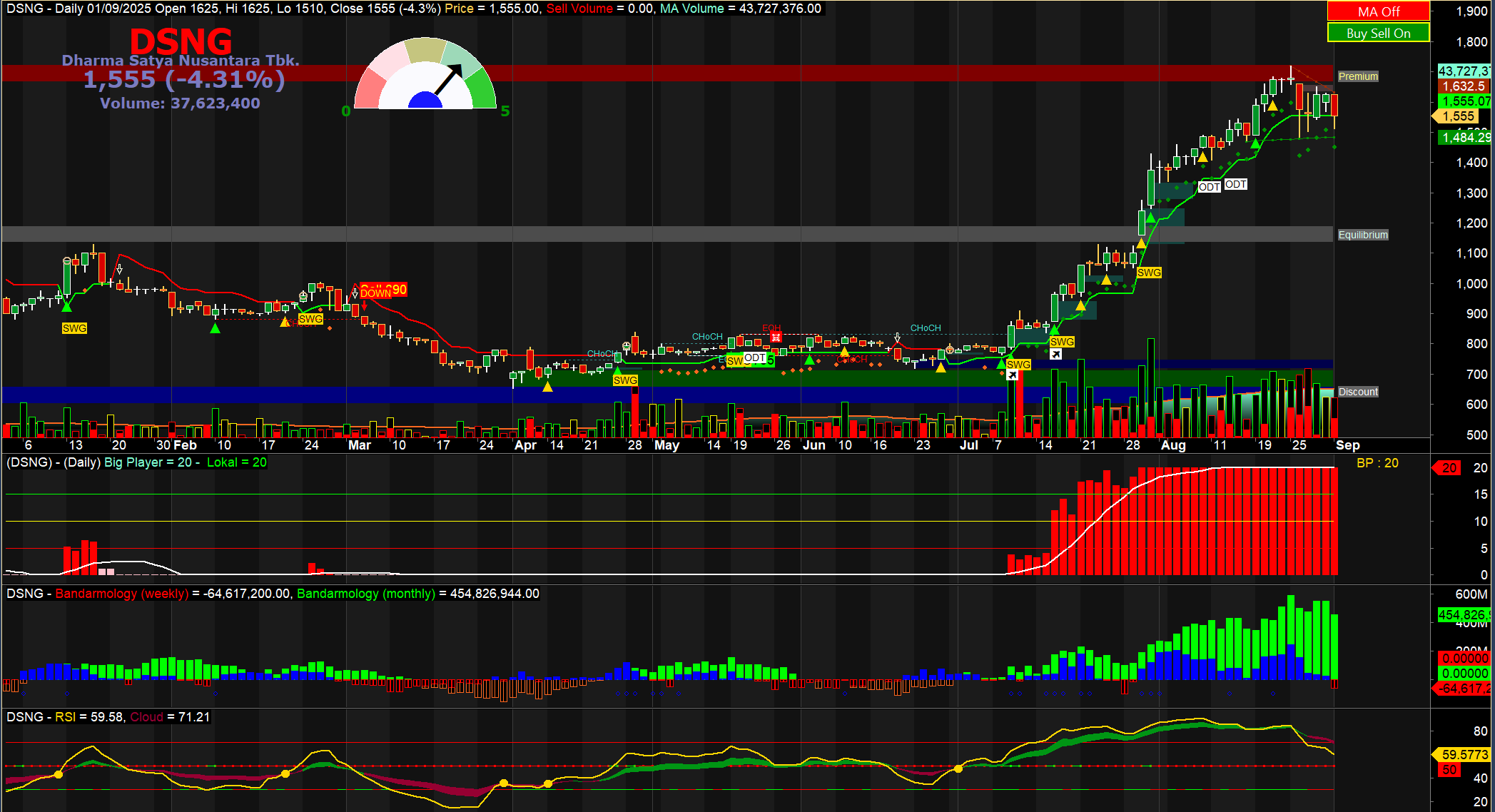The width and height of the screenshot is (1495, 812).
Task: Click the red -64,617 value tag
Action: (1462, 689)
